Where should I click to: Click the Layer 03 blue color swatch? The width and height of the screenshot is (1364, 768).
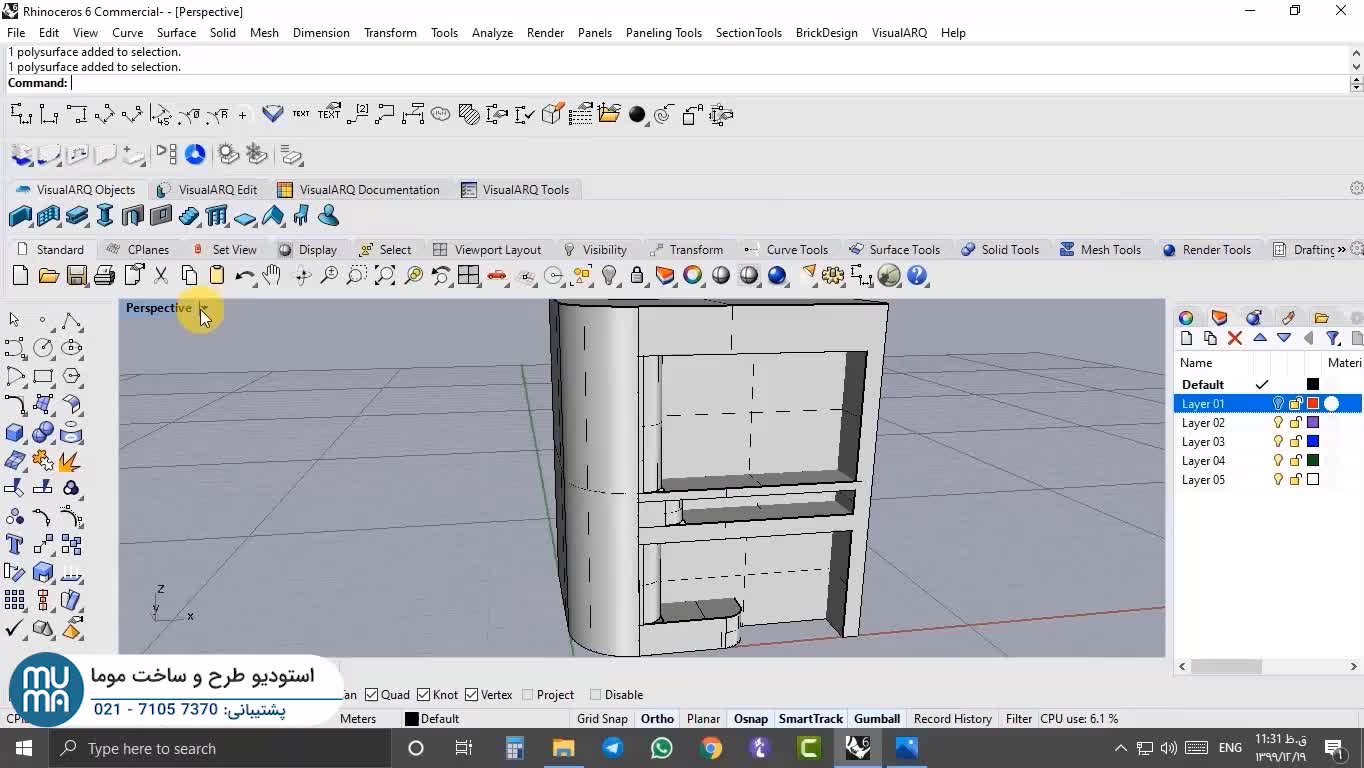tap(1313, 442)
